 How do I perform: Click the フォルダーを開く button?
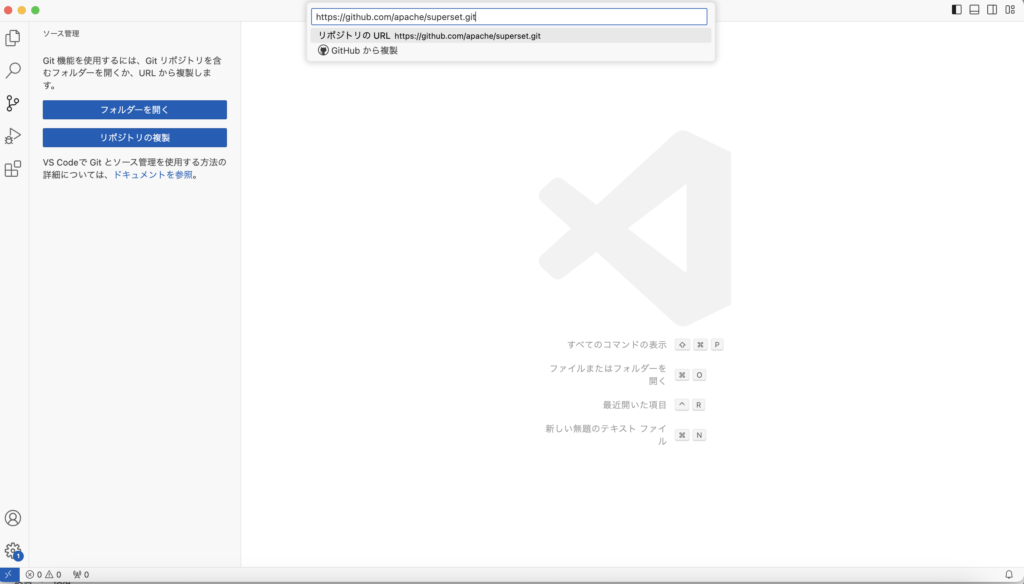(x=134, y=110)
